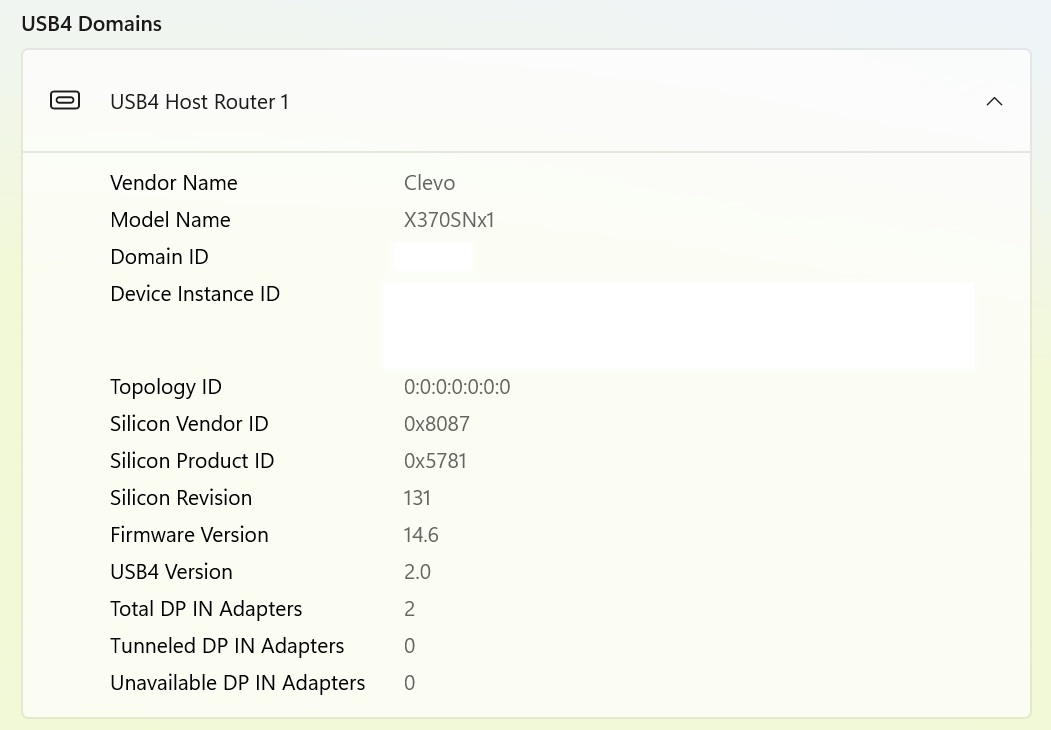The height and width of the screenshot is (730, 1051).
Task: Select the Vendor Name label
Action: click(x=174, y=183)
